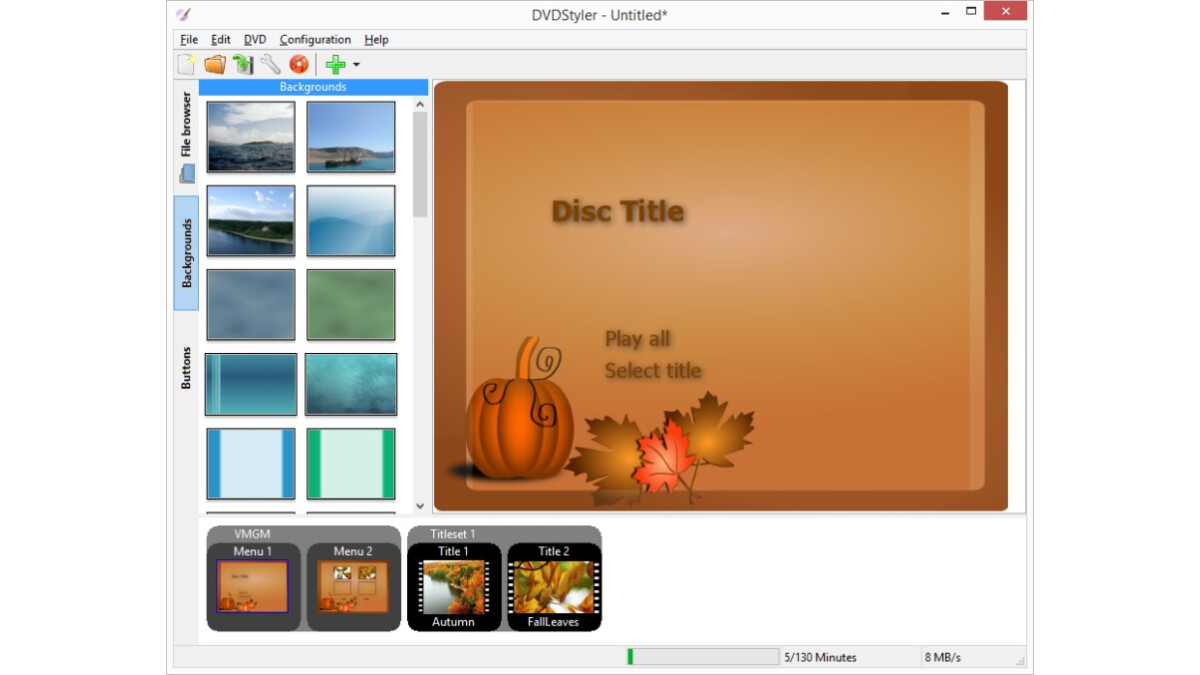The image size is (1200, 675).
Task: Click the 5/130 Minutes status text
Action: coord(820,658)
